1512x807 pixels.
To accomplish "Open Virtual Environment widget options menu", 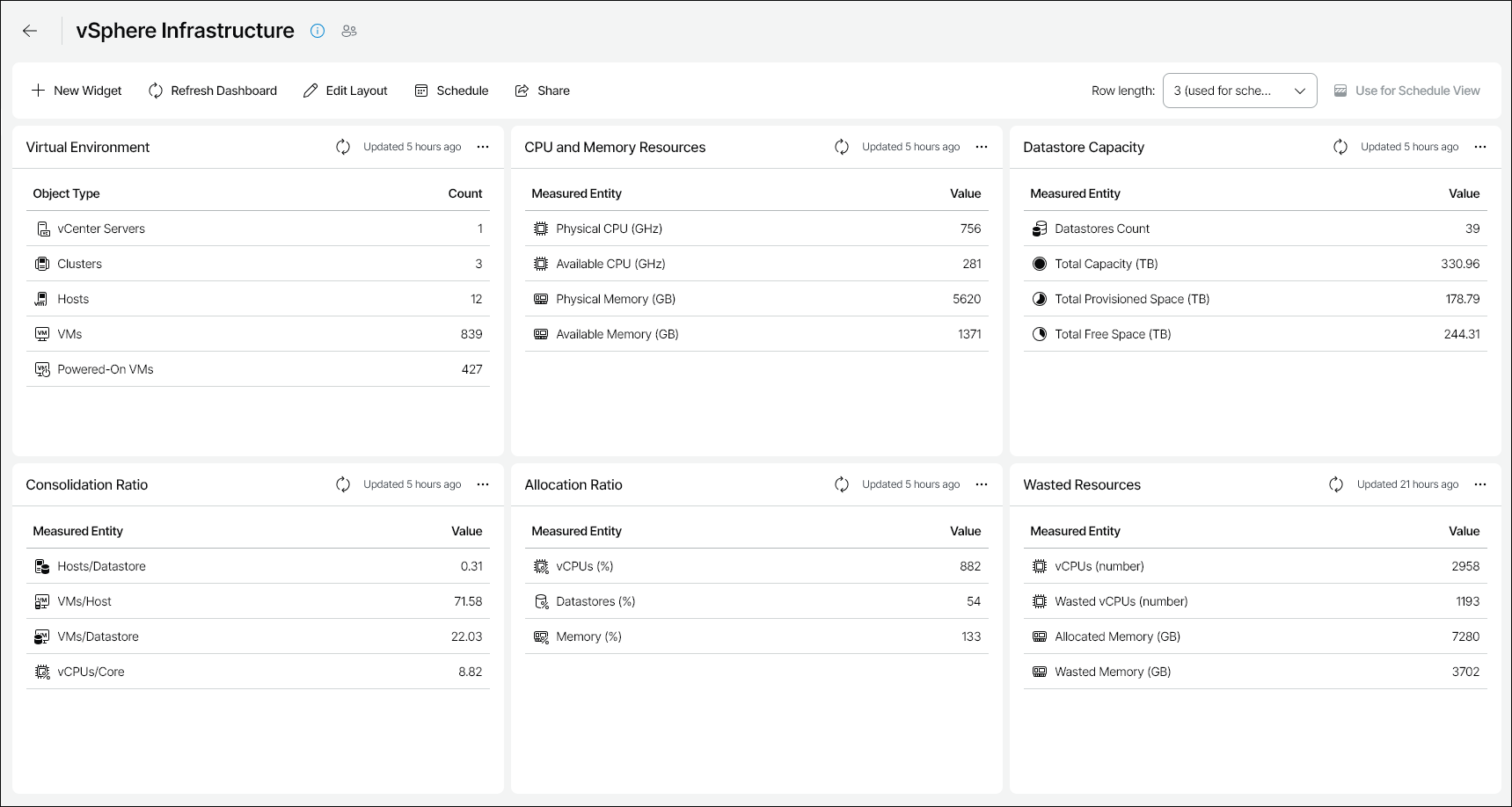I will click(483, 147).
